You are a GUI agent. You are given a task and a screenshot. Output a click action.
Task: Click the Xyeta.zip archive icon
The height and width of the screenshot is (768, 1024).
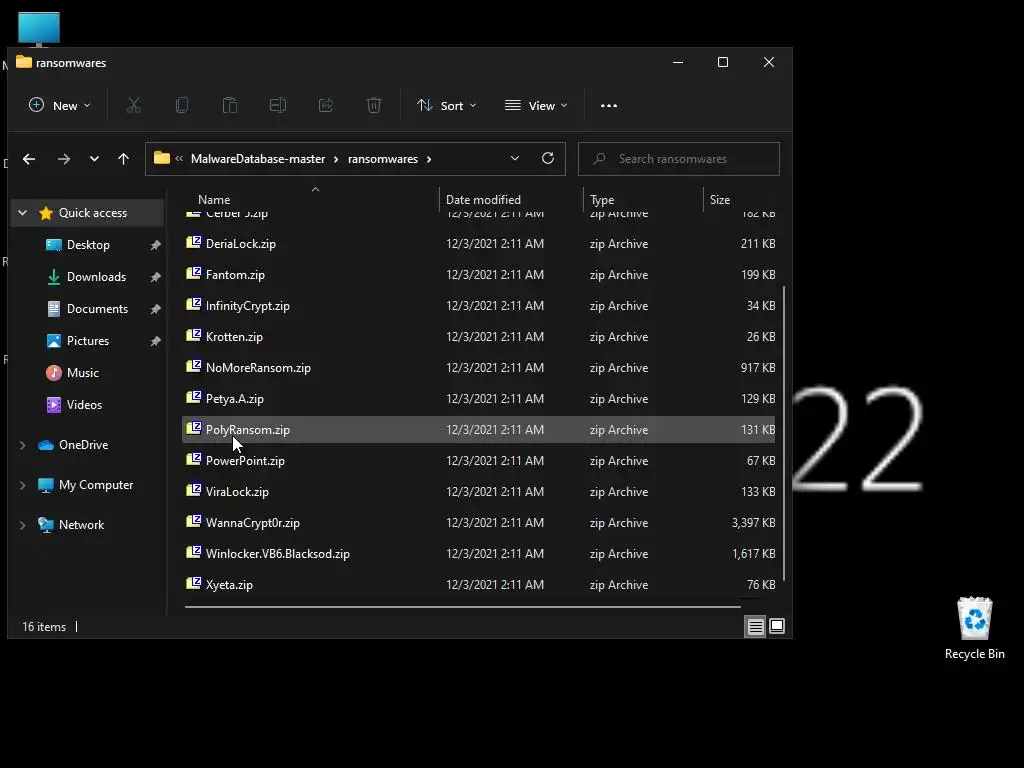coord(193,584)
